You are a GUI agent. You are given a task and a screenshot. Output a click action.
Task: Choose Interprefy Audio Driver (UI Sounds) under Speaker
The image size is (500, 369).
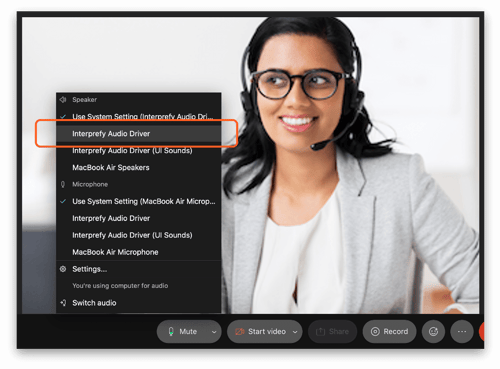tap(139, 151)
